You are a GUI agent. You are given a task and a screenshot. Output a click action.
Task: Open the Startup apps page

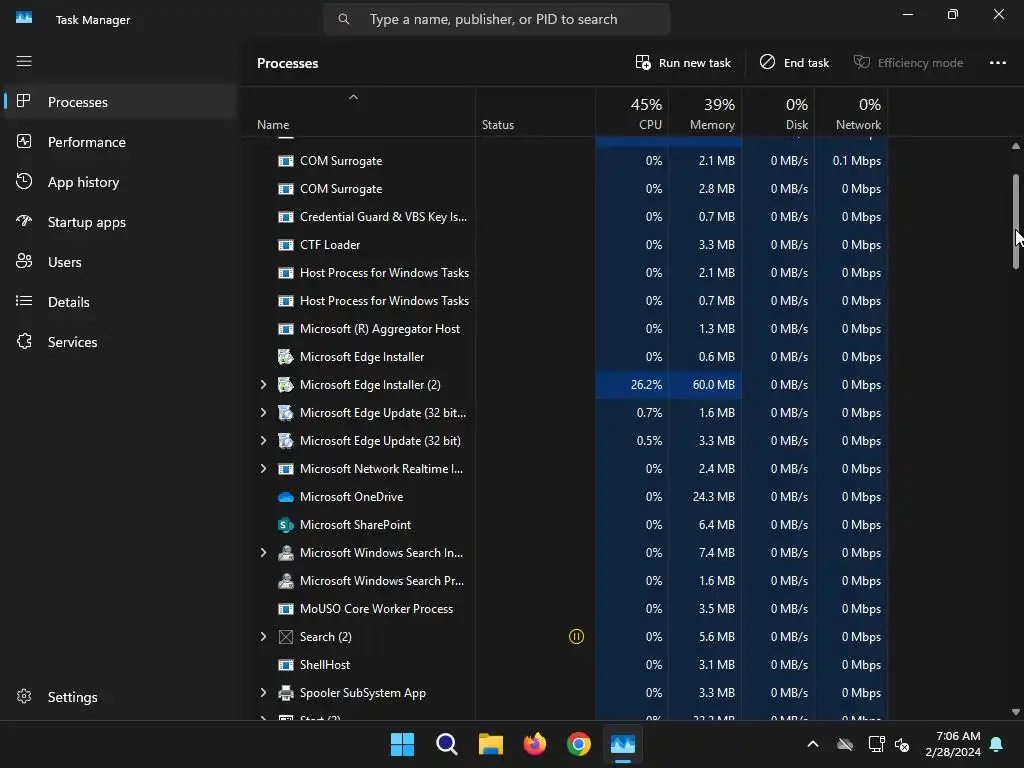pyautogui.click(x=120, y=222)
